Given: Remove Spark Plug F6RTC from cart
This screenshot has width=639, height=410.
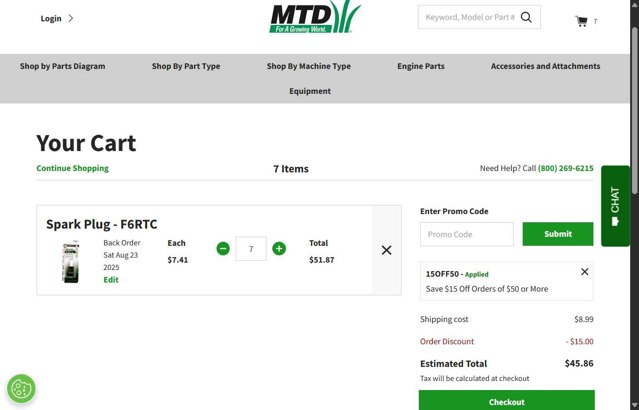Looking at the screenshot, I should (386, 250).
